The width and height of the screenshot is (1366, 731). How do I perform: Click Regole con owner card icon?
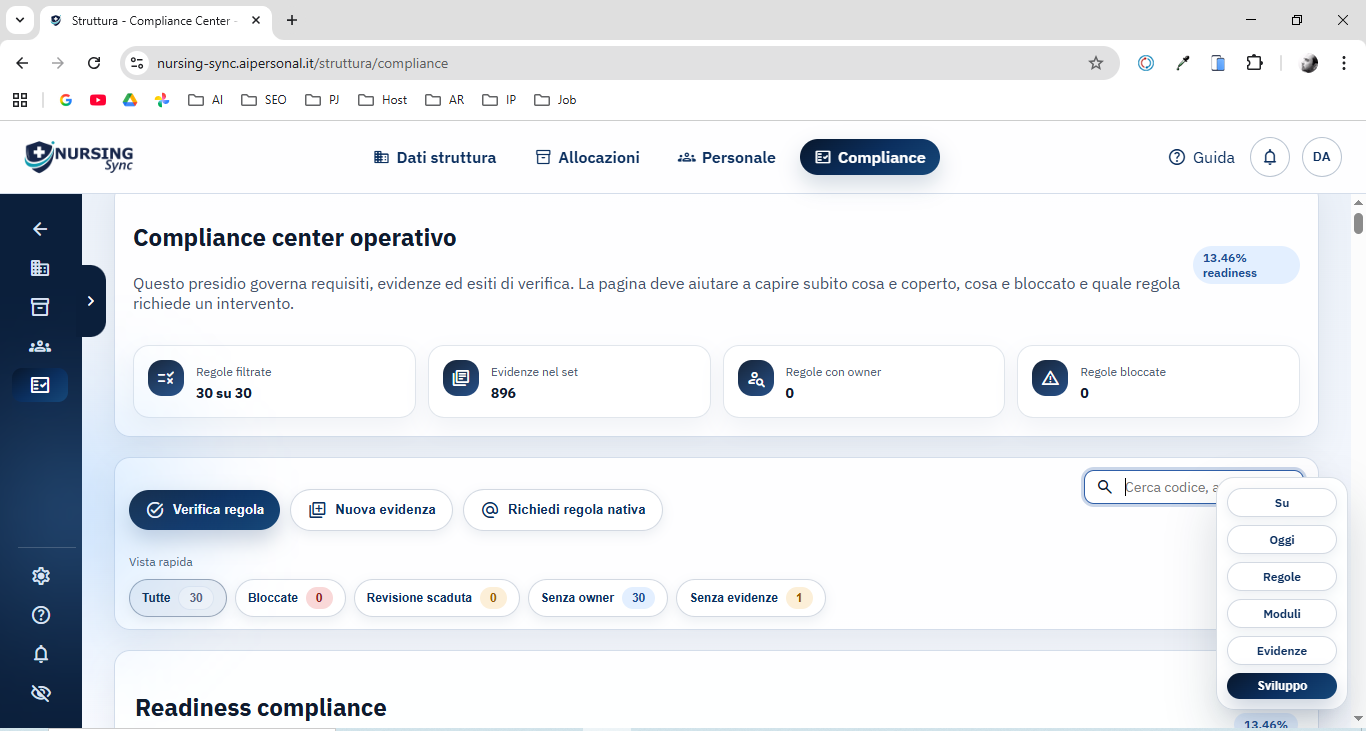(x=756, y=378)
